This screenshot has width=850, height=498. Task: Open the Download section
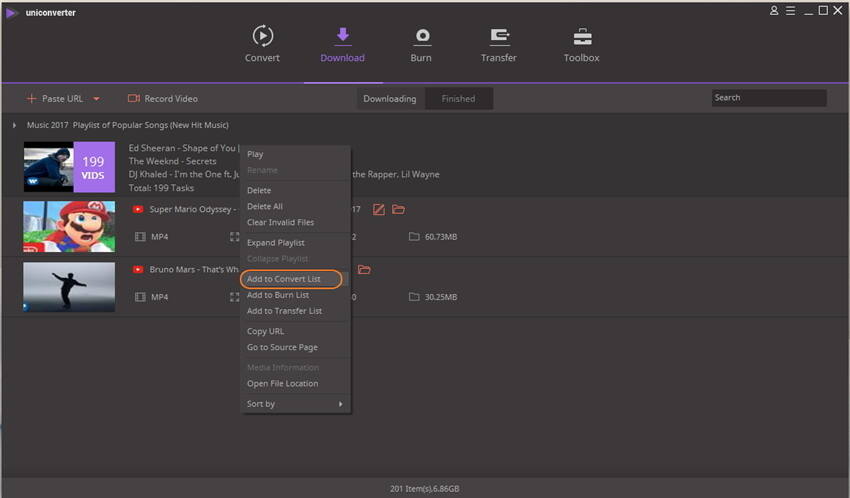[x=343, y=44]
